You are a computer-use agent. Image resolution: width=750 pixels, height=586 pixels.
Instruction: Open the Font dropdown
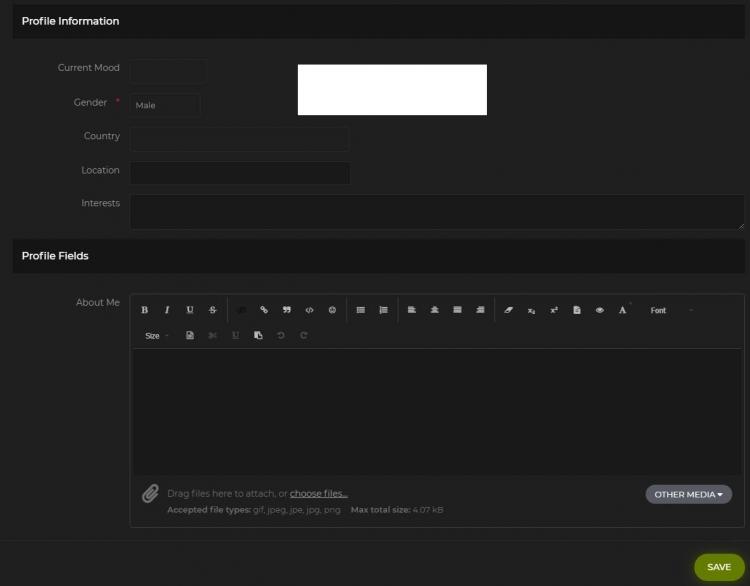670,310
